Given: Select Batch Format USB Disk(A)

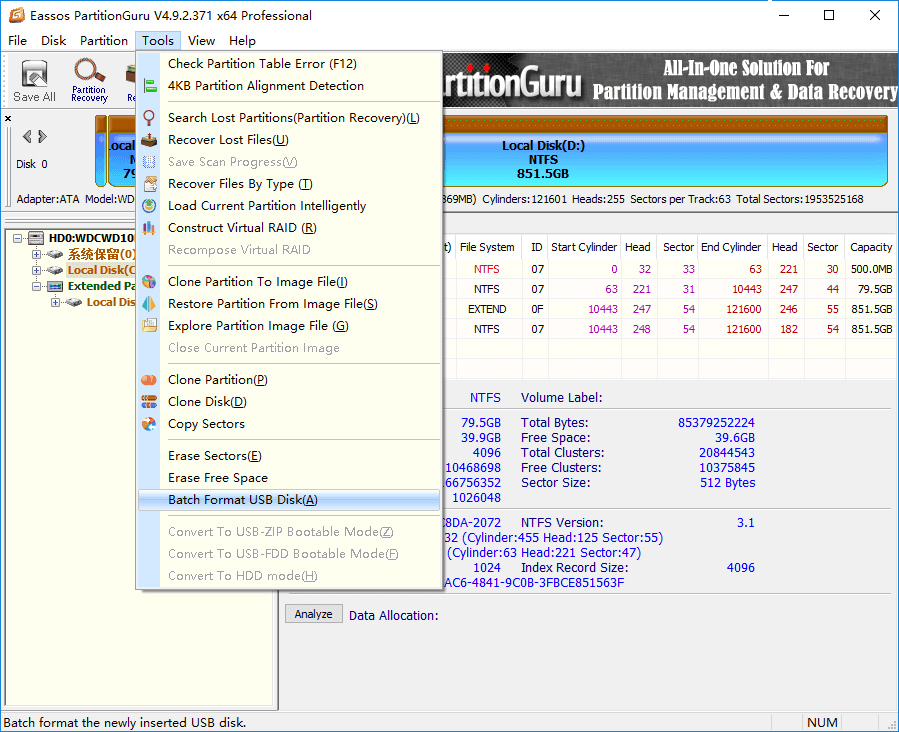Looking at the screenshot, I should [289, 500].
